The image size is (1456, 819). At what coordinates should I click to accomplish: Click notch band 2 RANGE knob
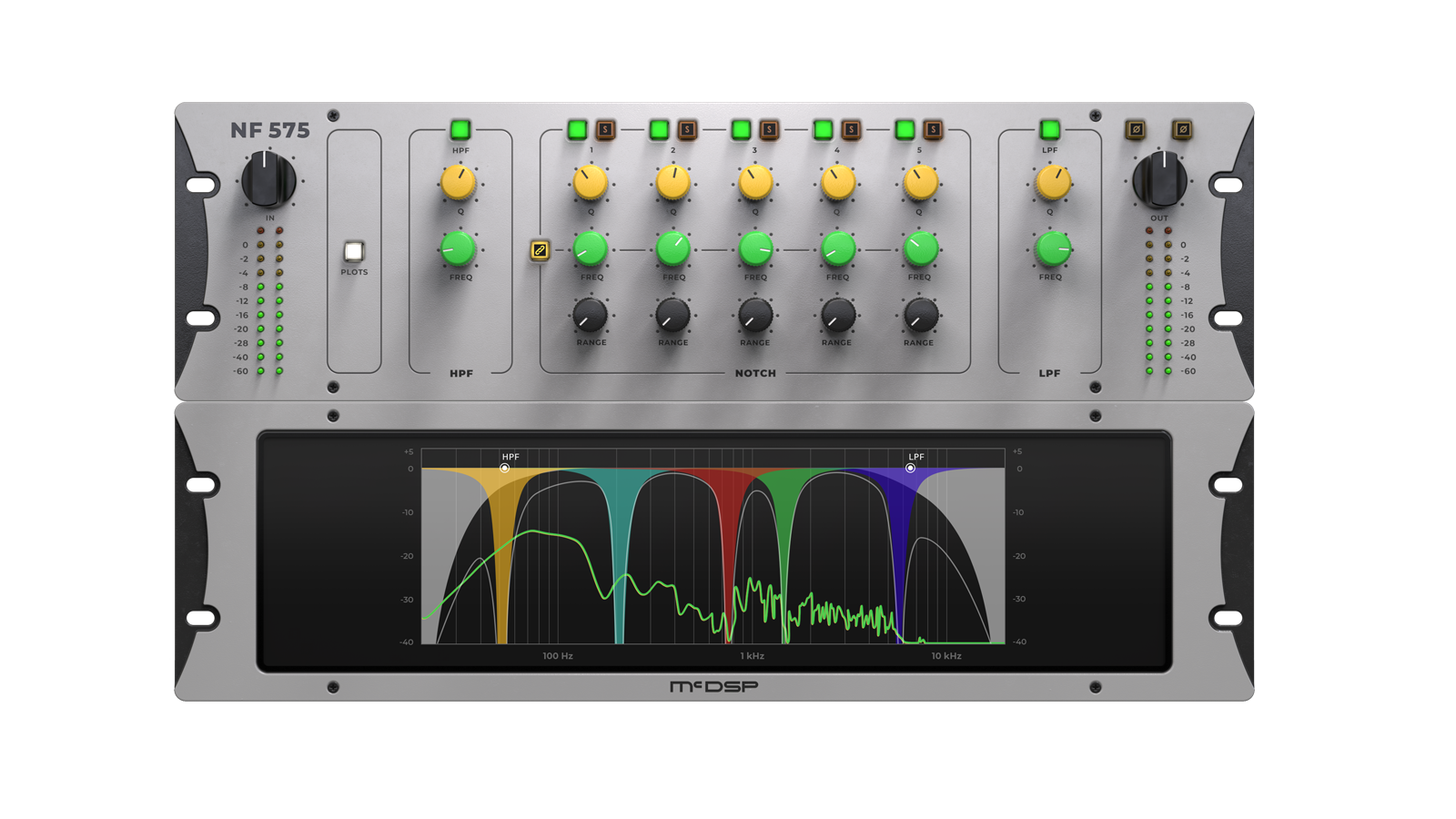click(672, 316)
